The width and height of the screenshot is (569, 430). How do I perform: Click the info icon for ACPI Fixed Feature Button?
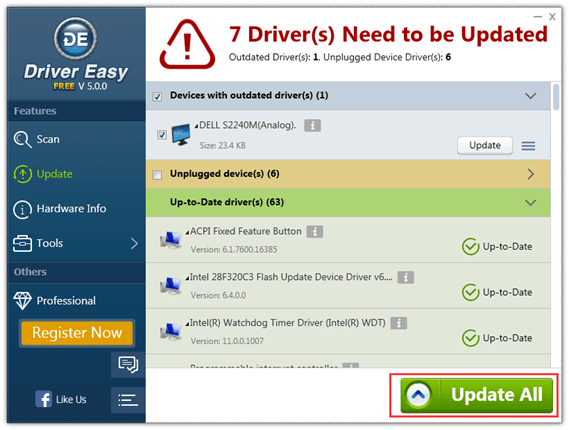click(315, 231)
